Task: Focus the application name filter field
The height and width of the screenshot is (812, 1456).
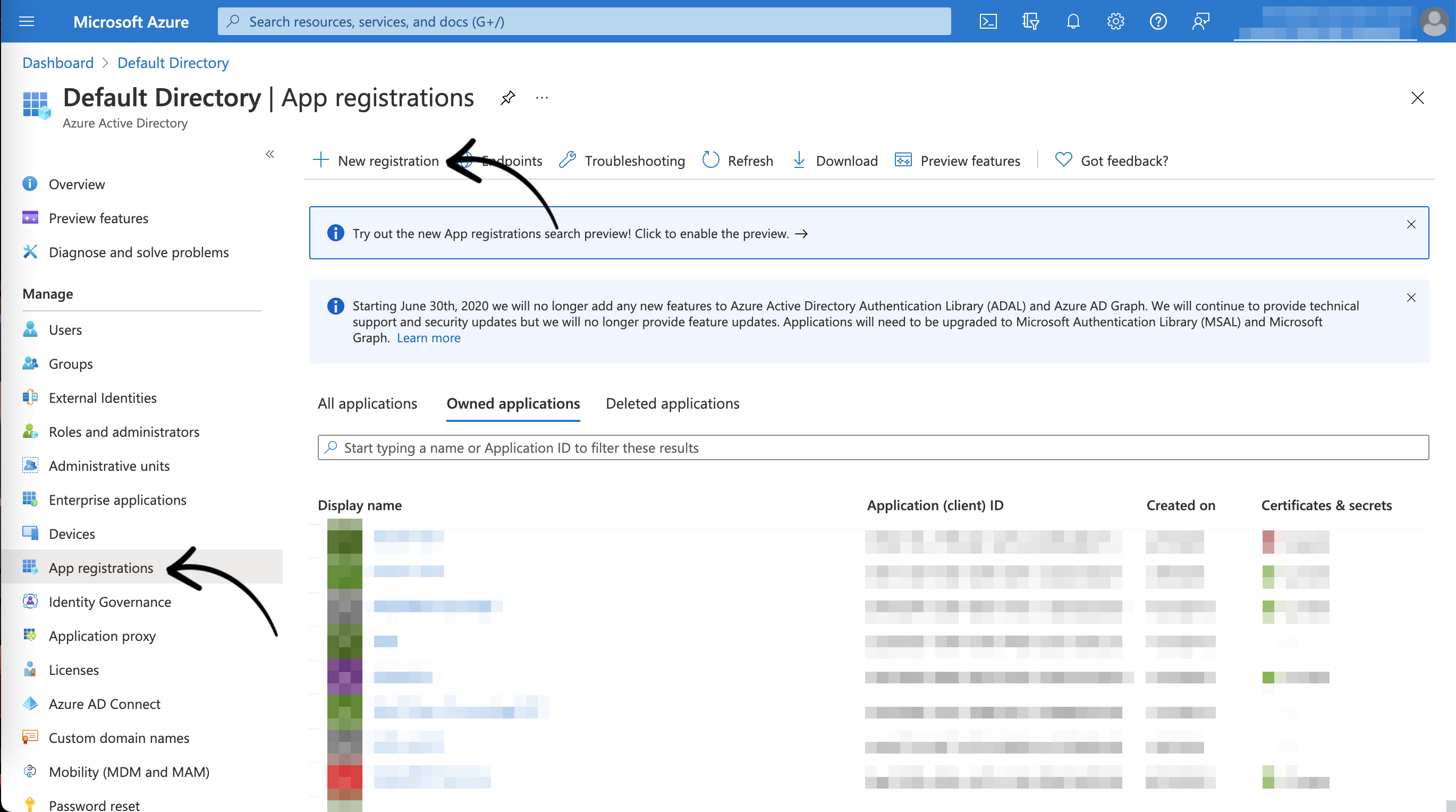Action: (873, 447)
